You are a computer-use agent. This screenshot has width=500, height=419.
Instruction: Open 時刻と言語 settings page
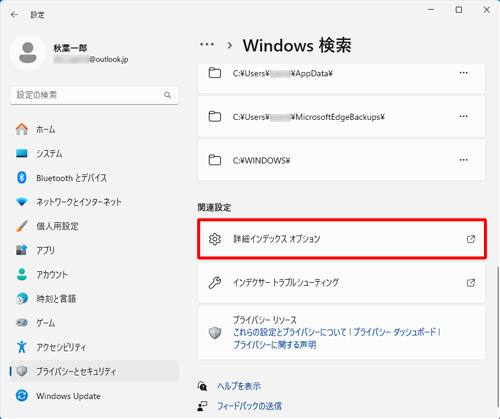[94, 299]
